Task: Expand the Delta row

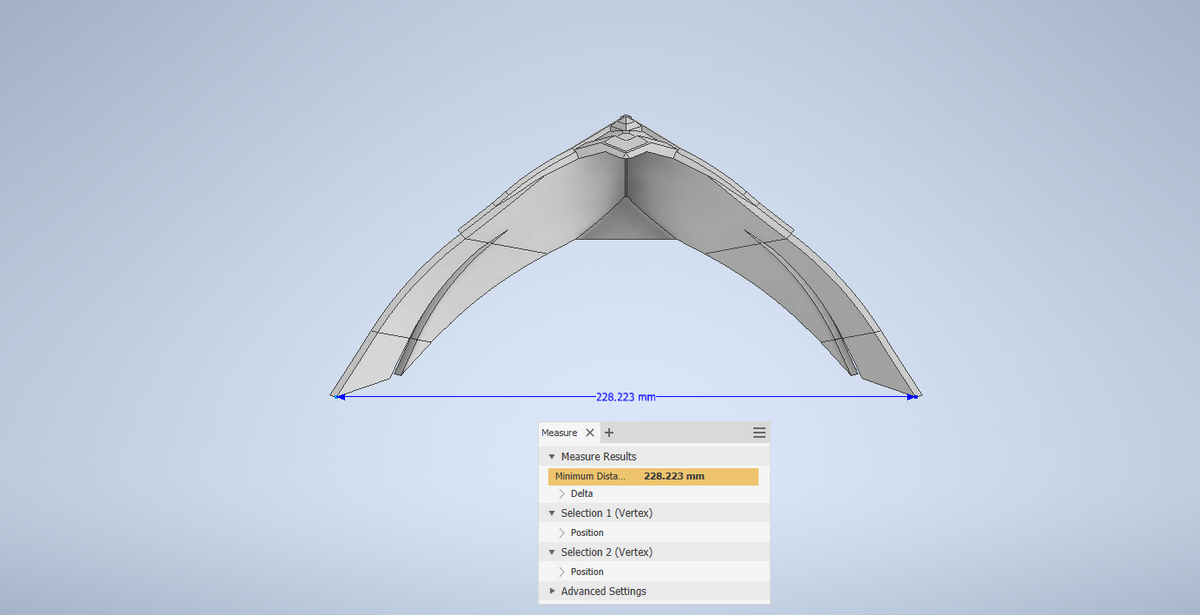Action: point(562,494)
